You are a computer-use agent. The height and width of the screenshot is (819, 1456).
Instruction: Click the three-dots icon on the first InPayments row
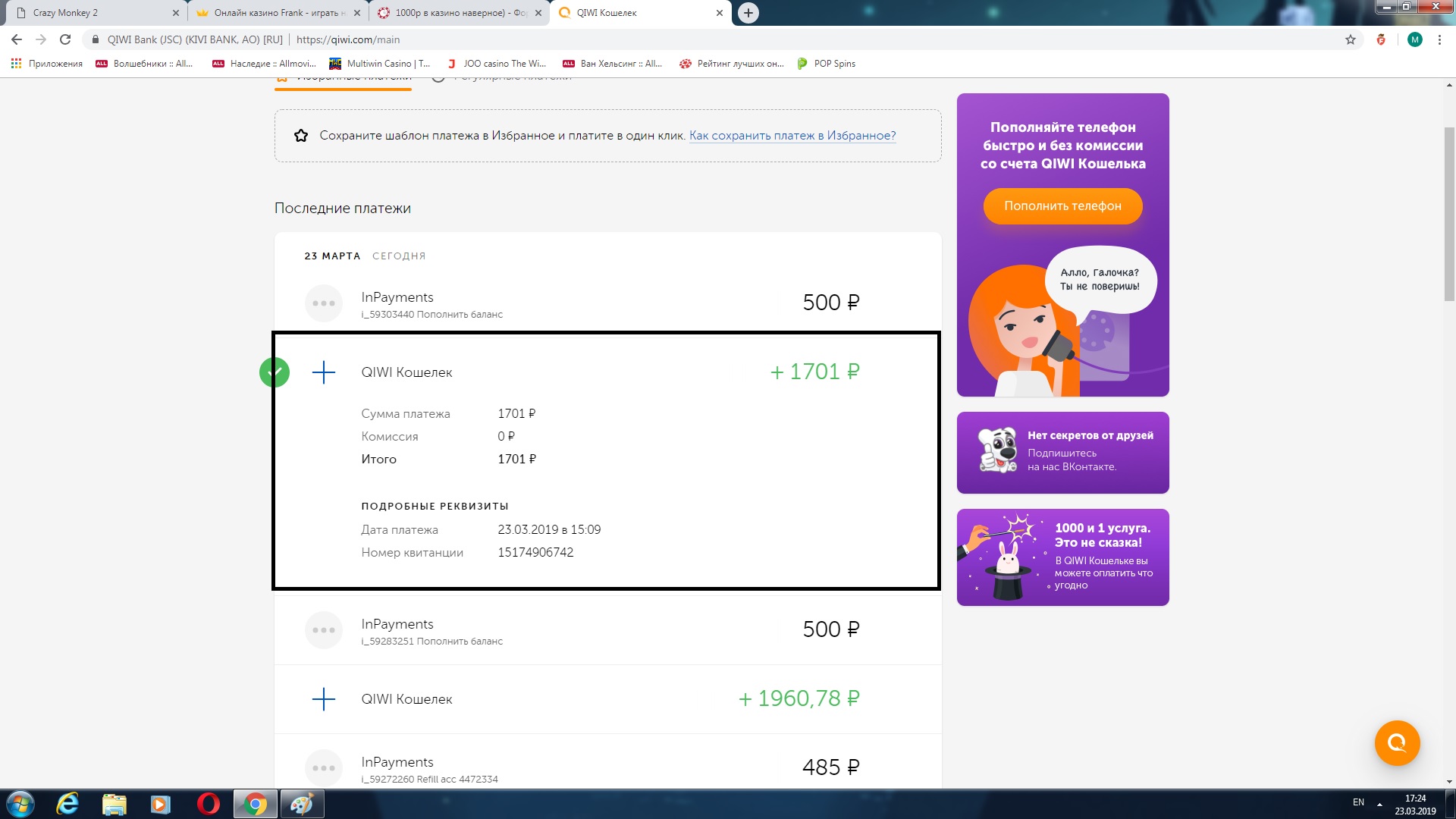tap(324, 303)
